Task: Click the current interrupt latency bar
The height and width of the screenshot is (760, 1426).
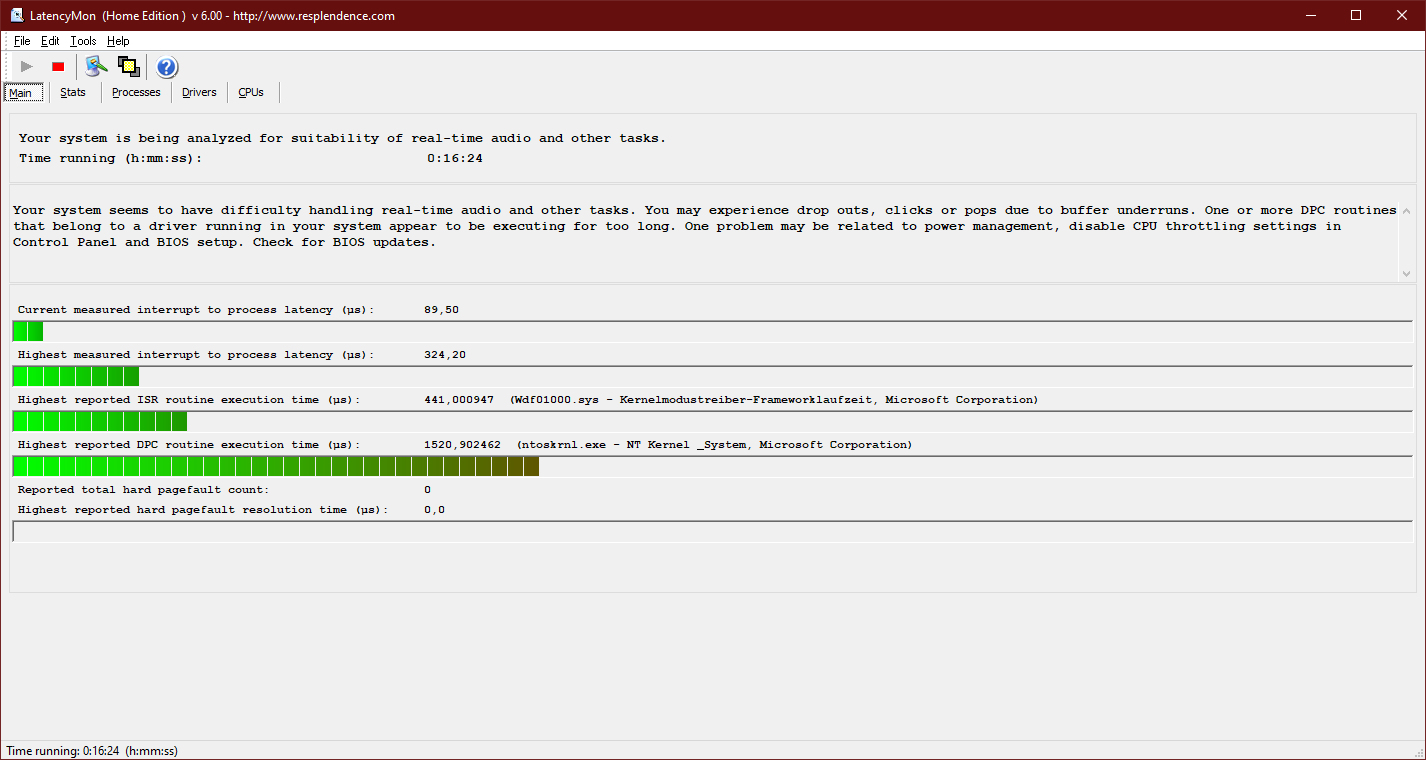Action: [x=713, y=332]
